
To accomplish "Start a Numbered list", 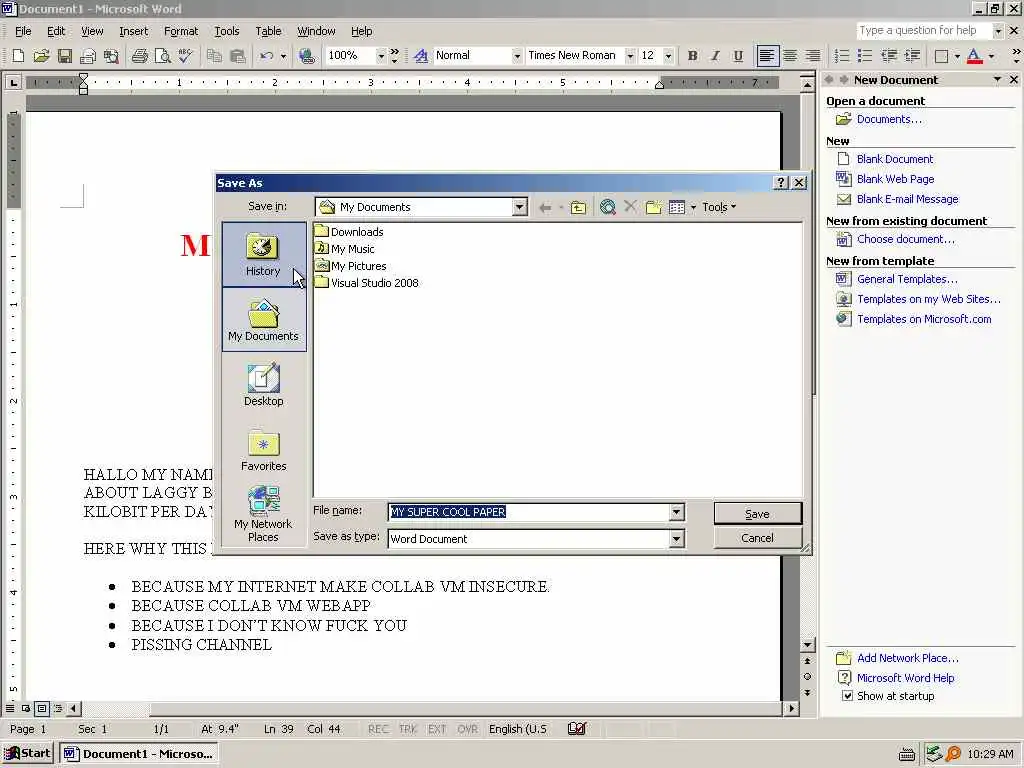I will point(842,56).
